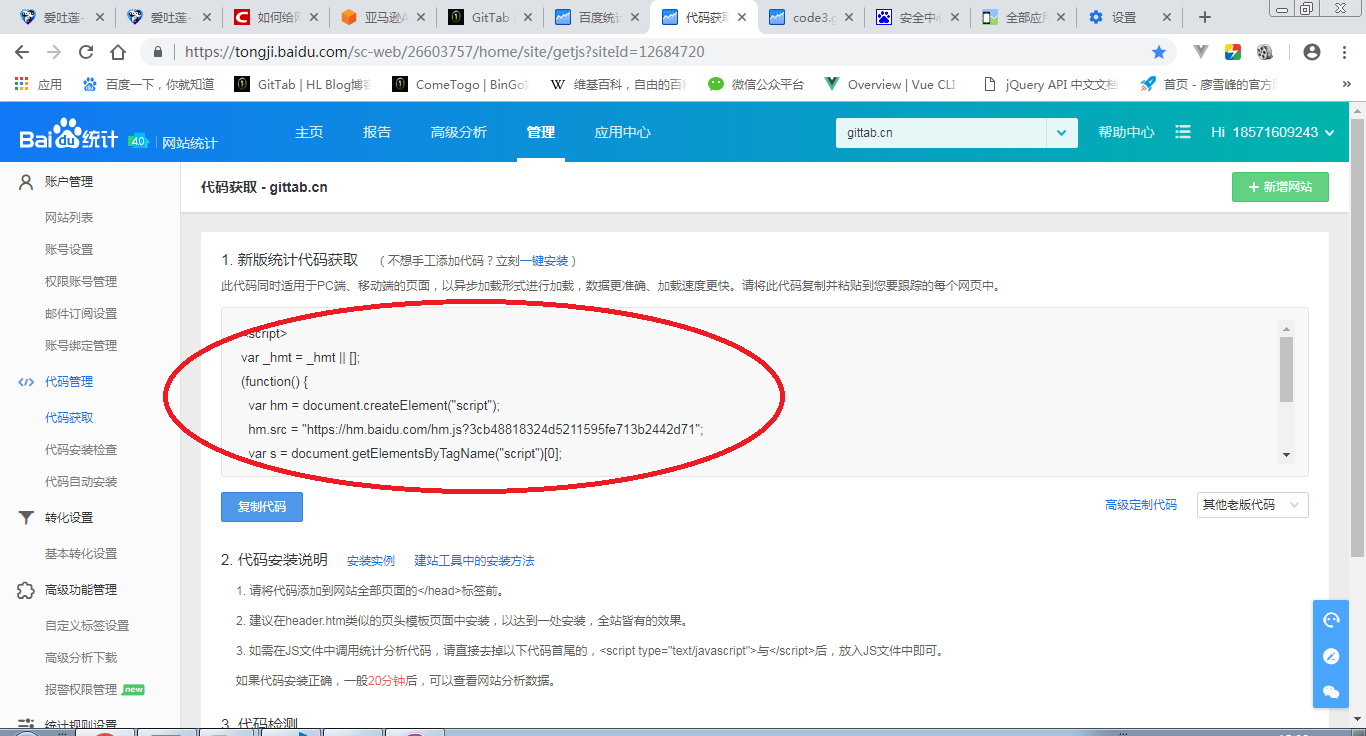Open a new browser tab
1366x736 pixels.
(x=1205, y=17)
